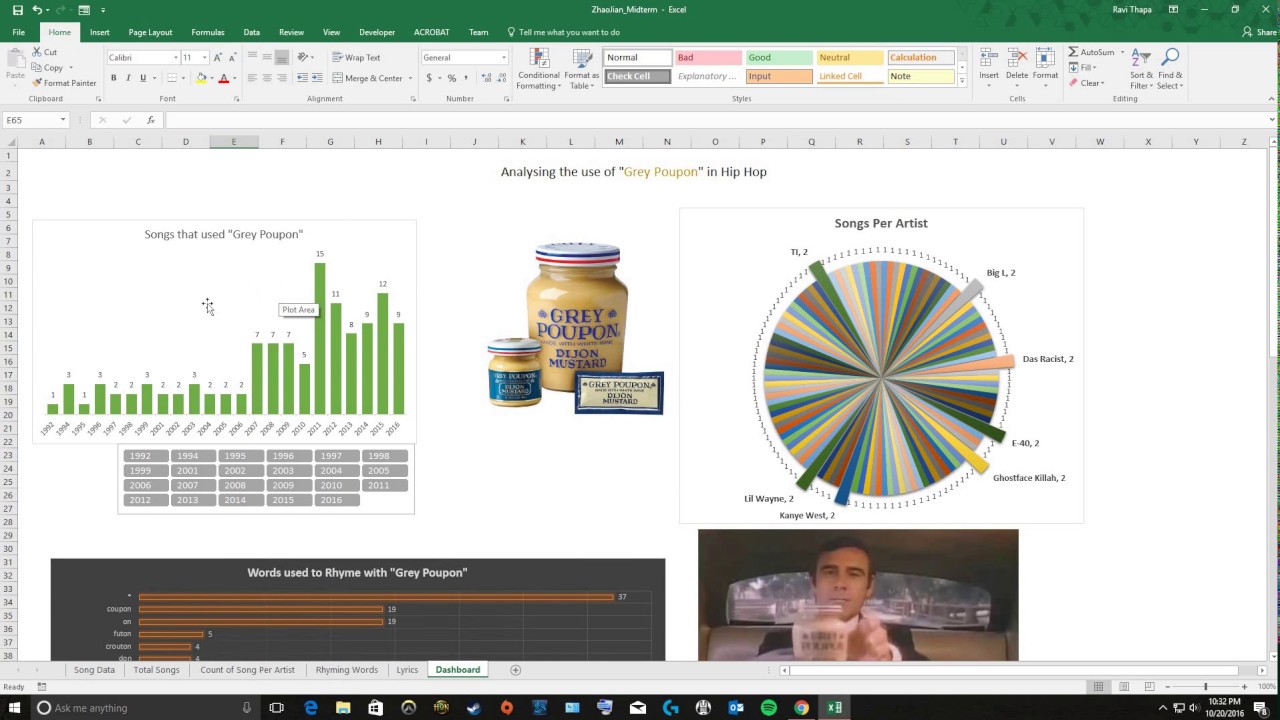Click the Windows Start button

[15, 708]
